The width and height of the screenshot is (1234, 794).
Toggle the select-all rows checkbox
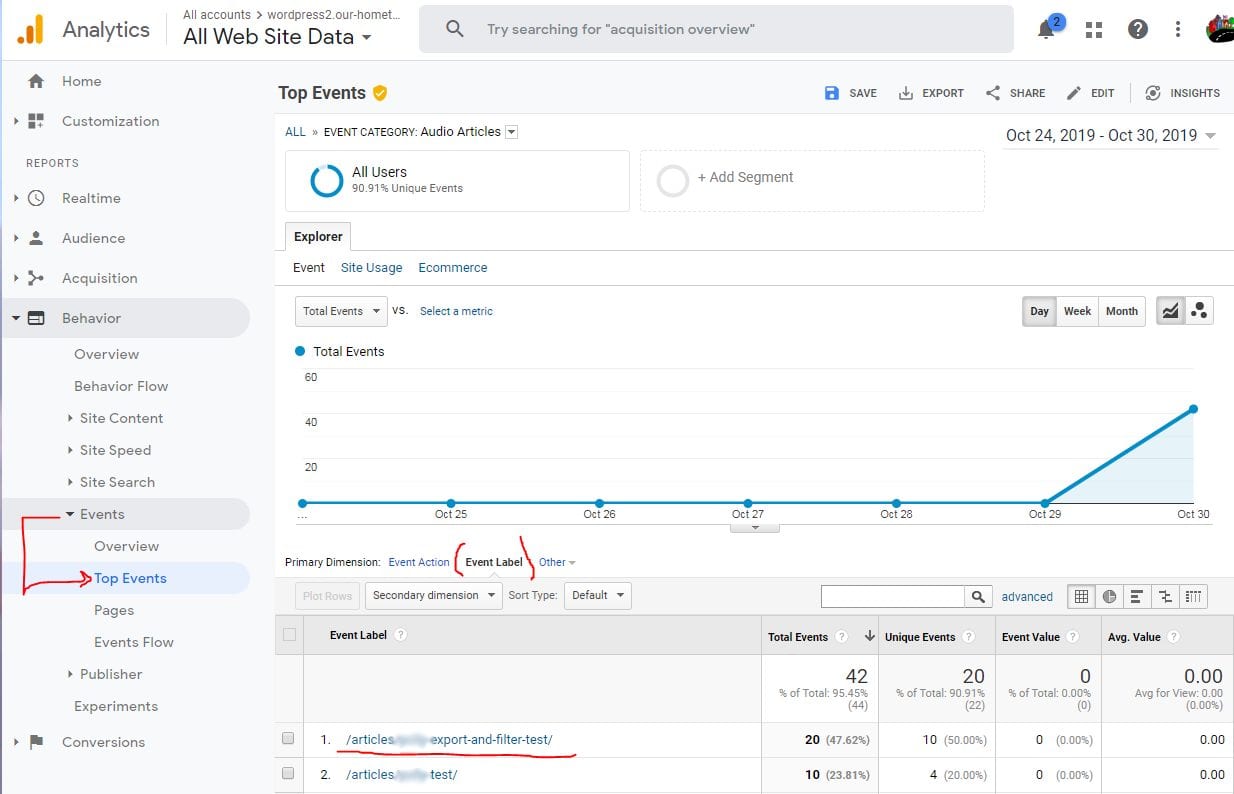pos(289,634)
